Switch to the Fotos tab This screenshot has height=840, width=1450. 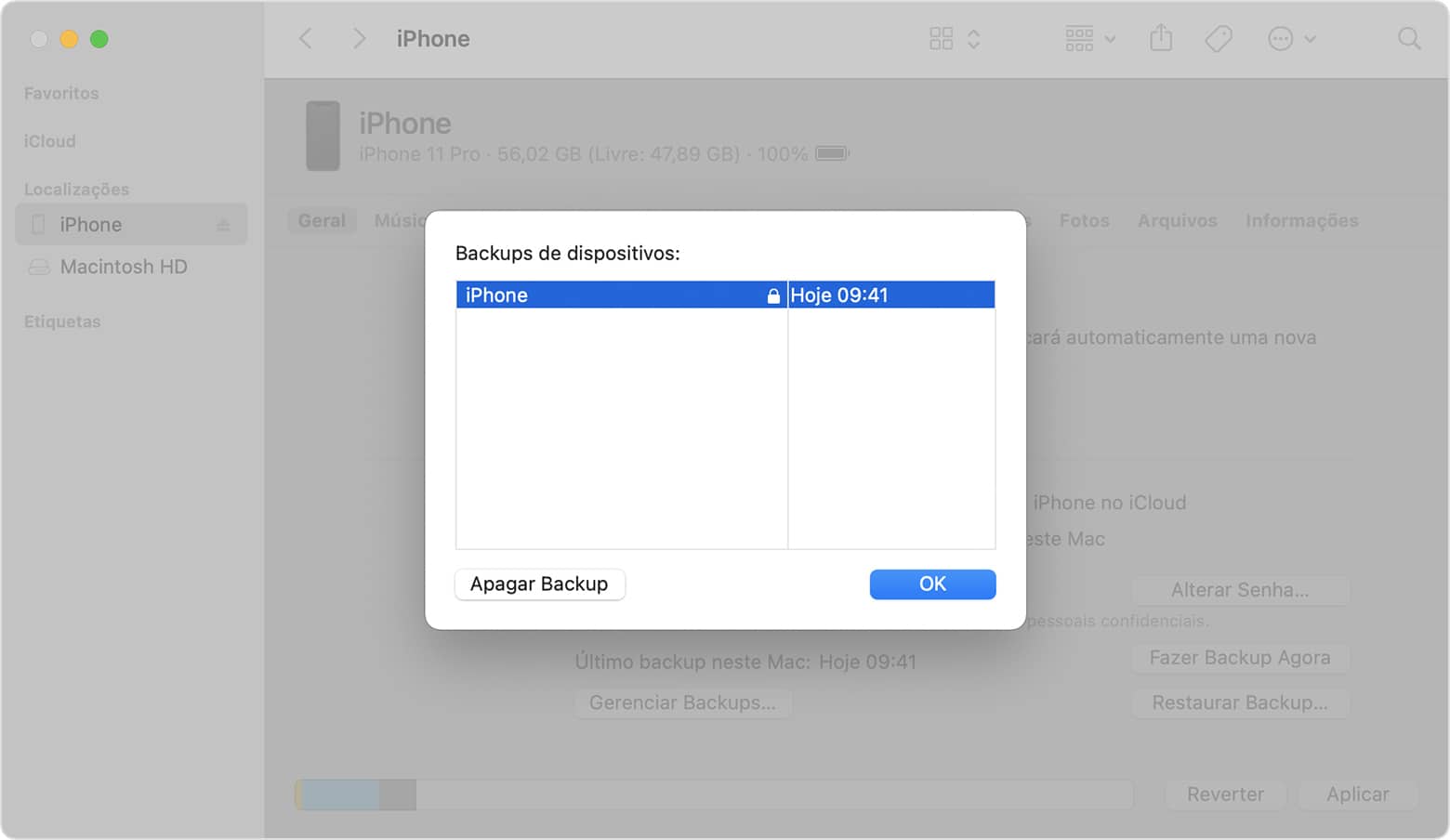point(1084,220)
